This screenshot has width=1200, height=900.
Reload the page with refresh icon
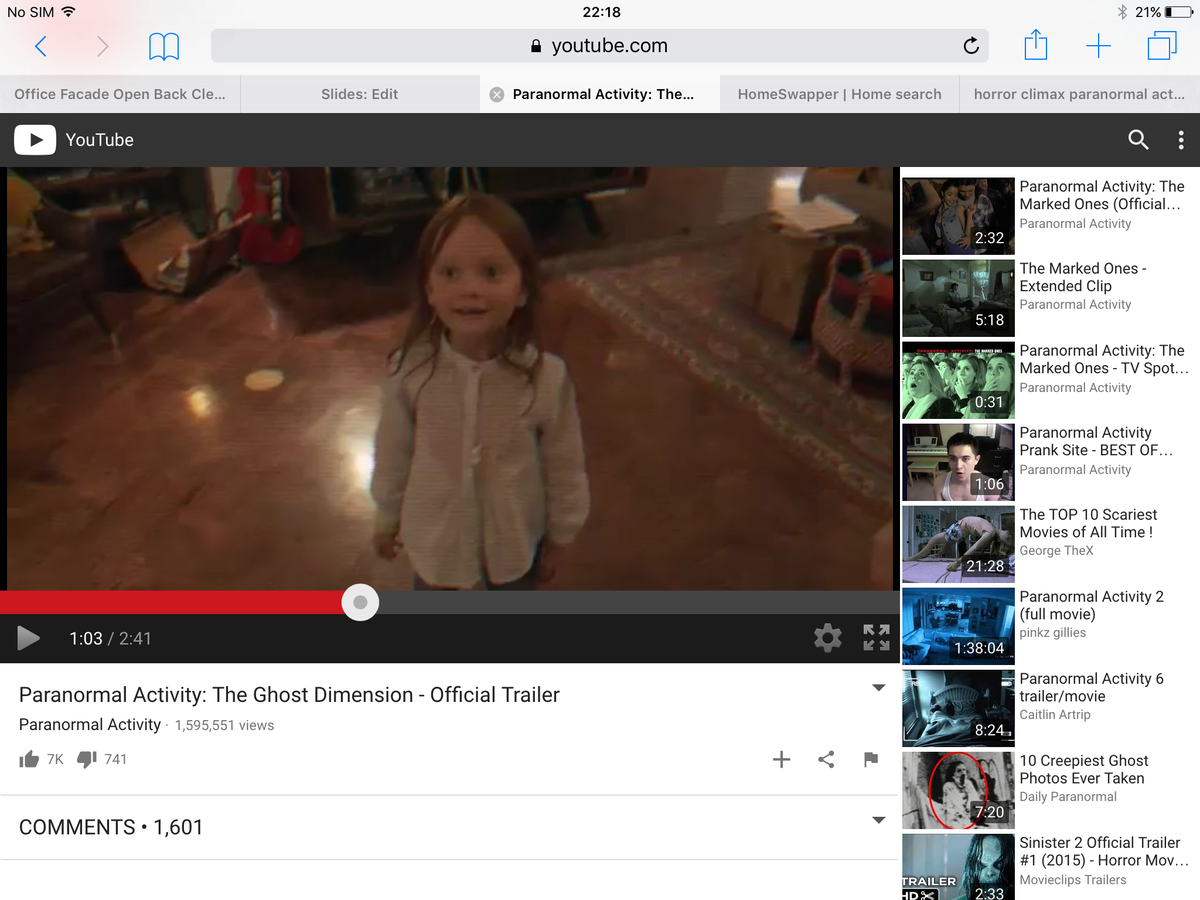pyautogui.click(x=970, y=46)
